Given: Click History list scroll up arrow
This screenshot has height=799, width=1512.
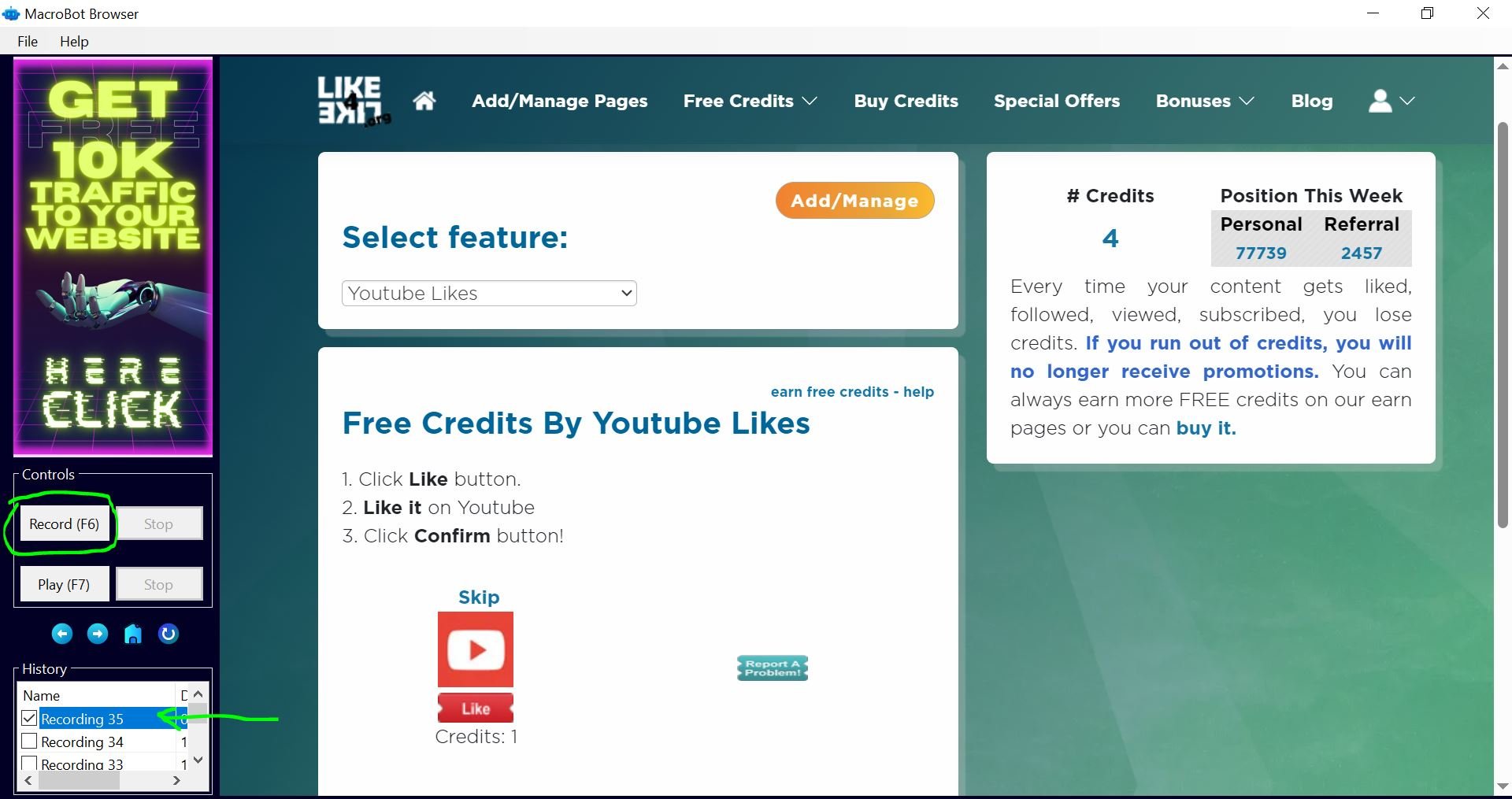Looking at the screenshot, I should click(198, 694).
